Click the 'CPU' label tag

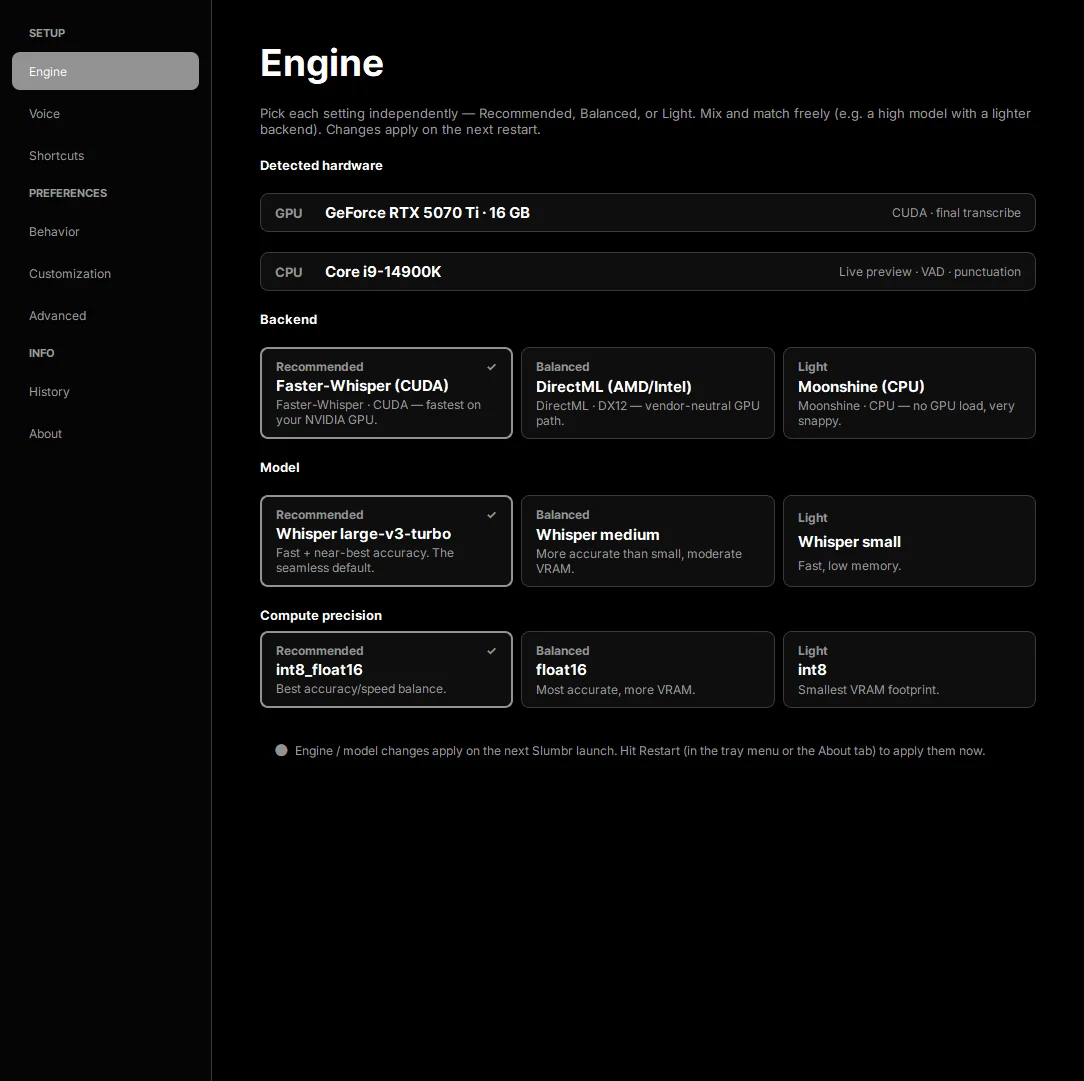(288, 272)
